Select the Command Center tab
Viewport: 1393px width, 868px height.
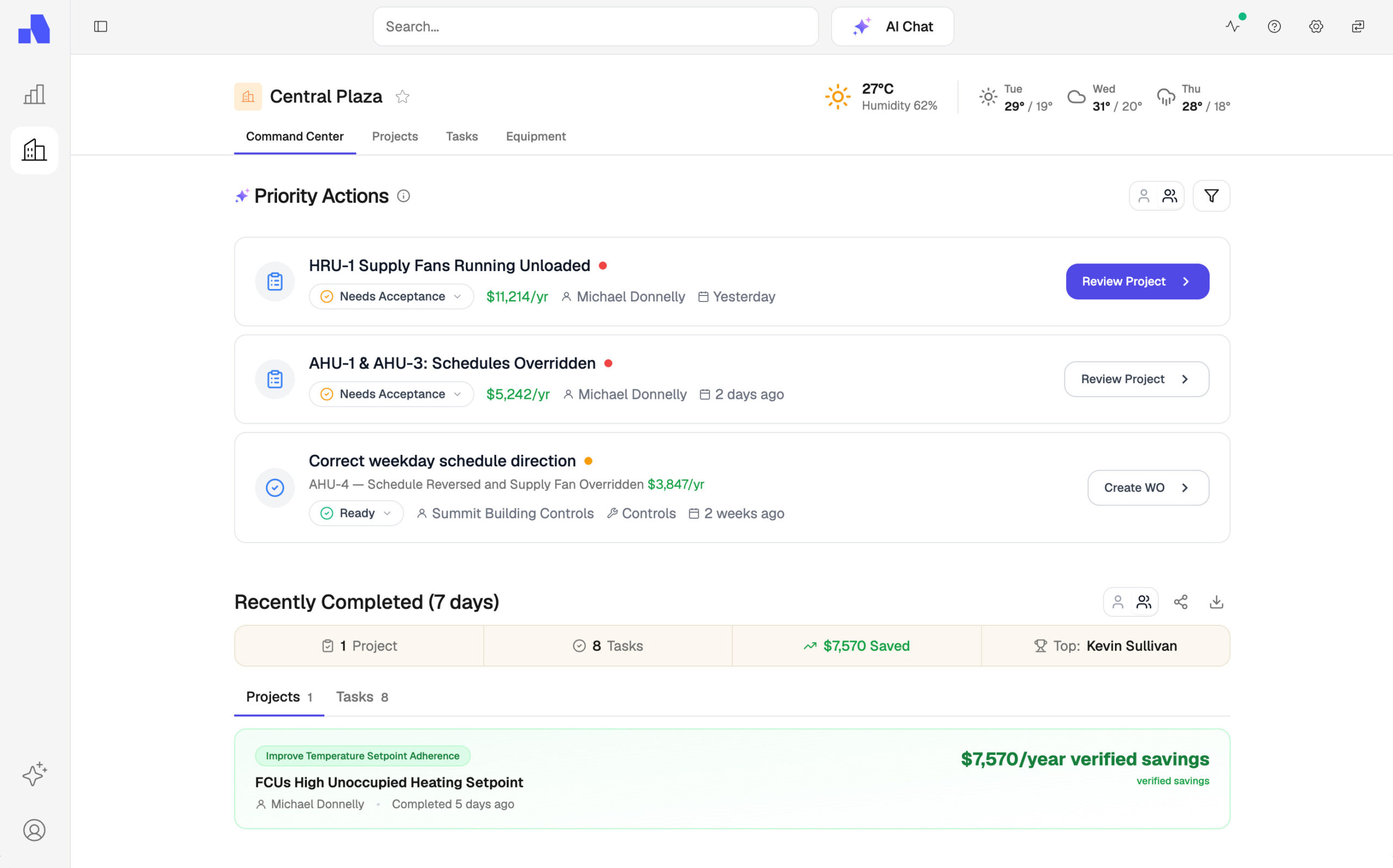tap(295, 136)
